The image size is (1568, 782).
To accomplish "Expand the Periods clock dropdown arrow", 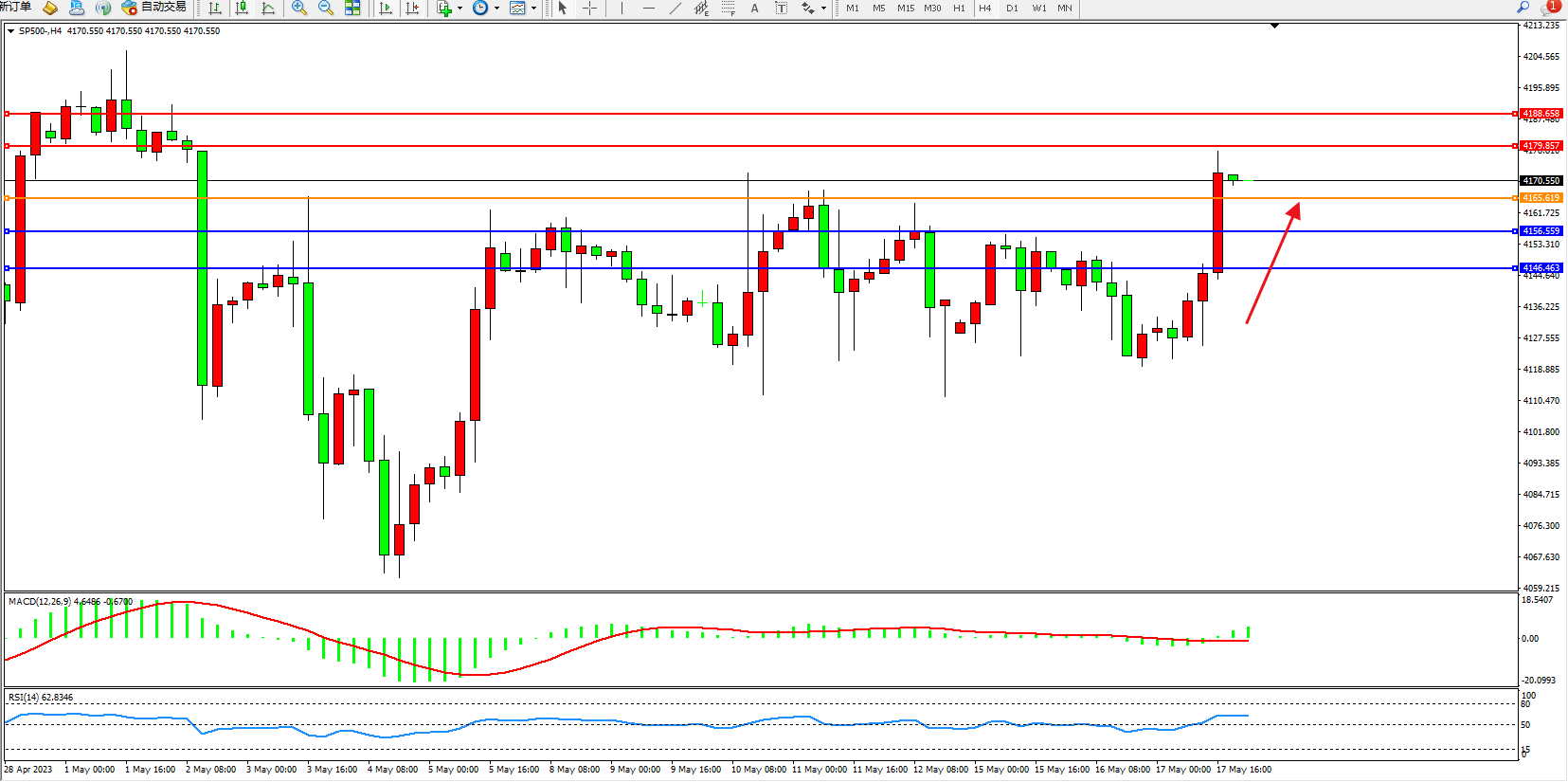I will click(x=496, y=9).
